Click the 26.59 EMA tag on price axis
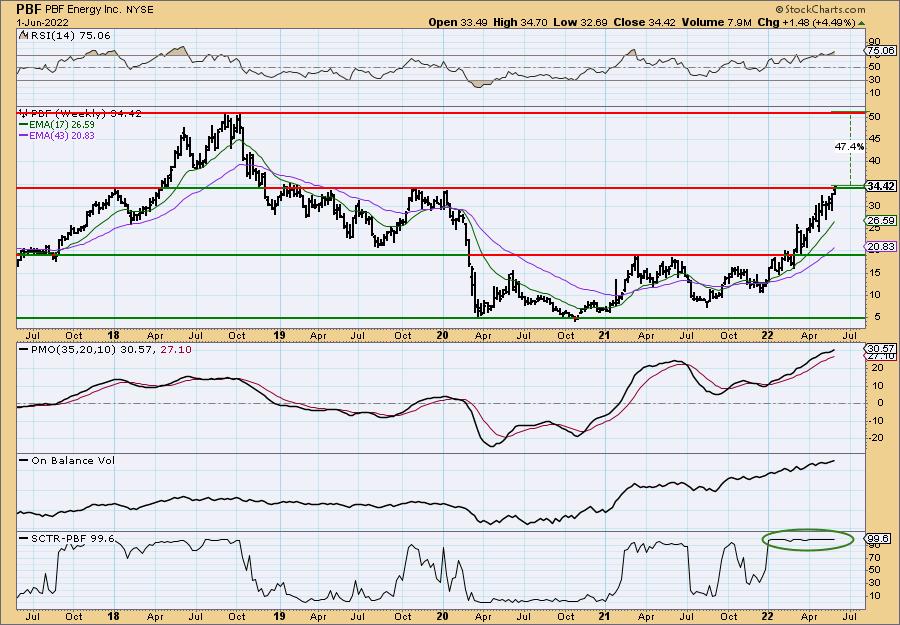This screenshot has height=625, width=900. (x=882, y=220)
